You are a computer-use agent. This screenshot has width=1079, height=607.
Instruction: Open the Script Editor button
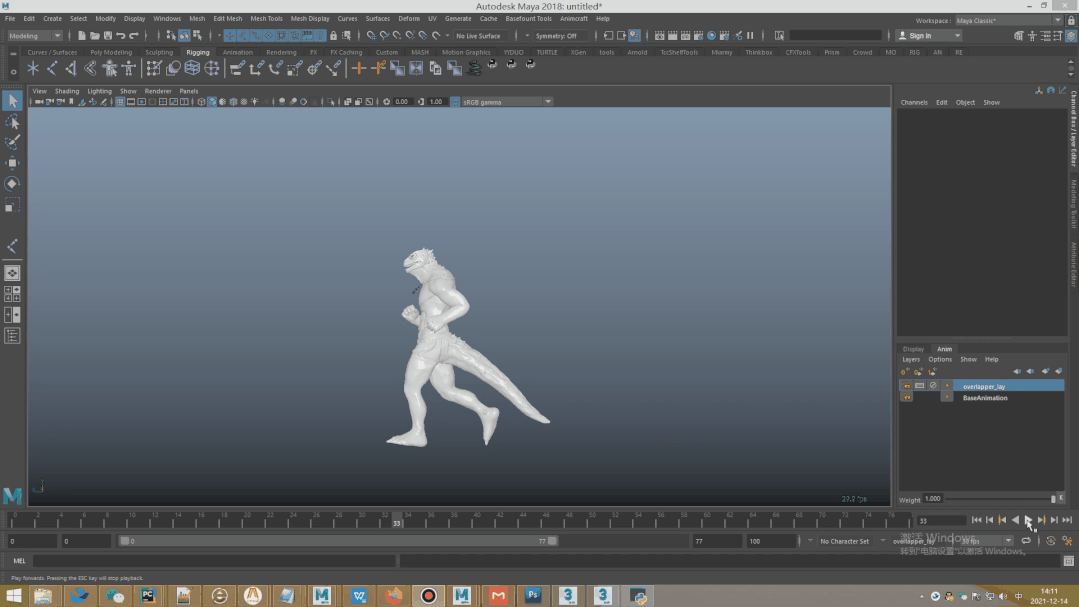[x=1069, y=561]
